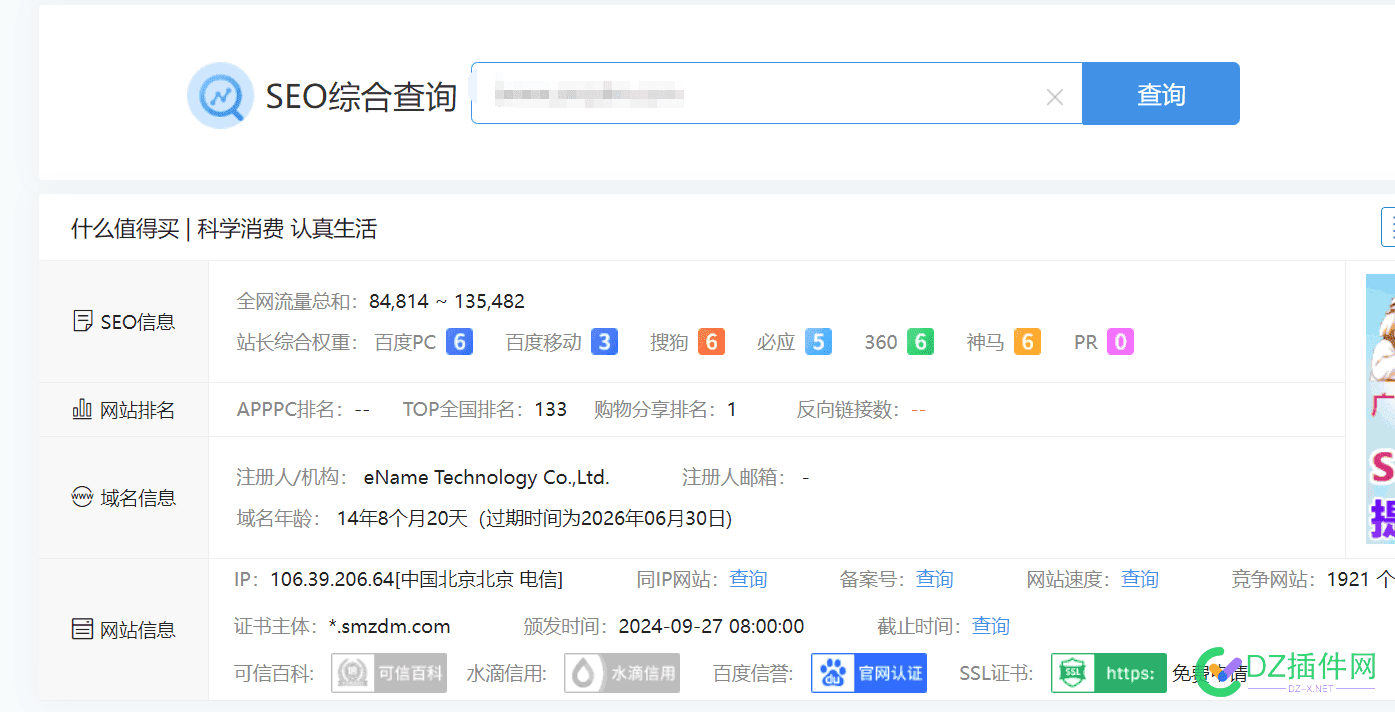Open 同IP网站 查询 link

748,579
